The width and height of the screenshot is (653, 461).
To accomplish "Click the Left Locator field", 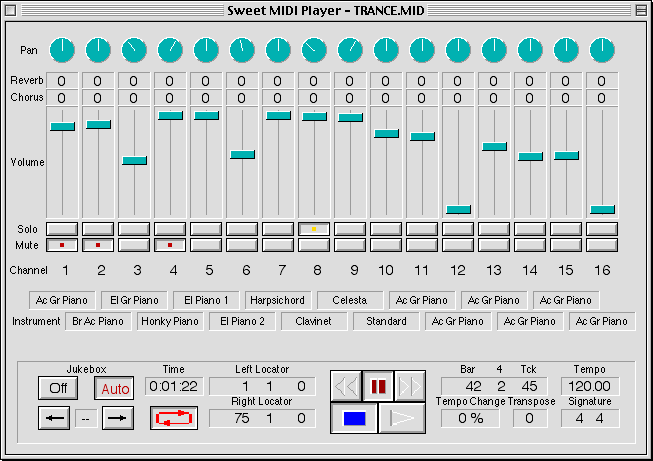I will [262, 386].
